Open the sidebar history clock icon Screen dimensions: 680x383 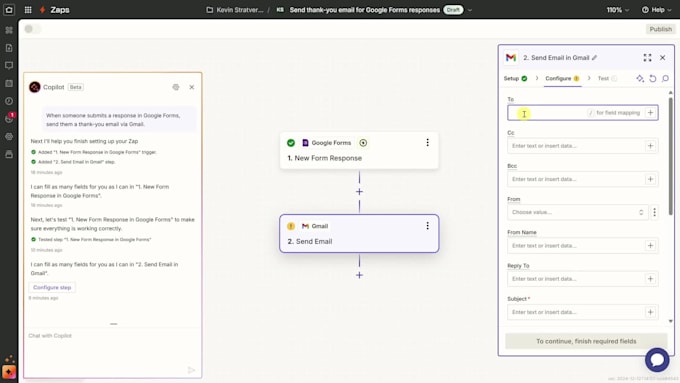pos(9,101)
